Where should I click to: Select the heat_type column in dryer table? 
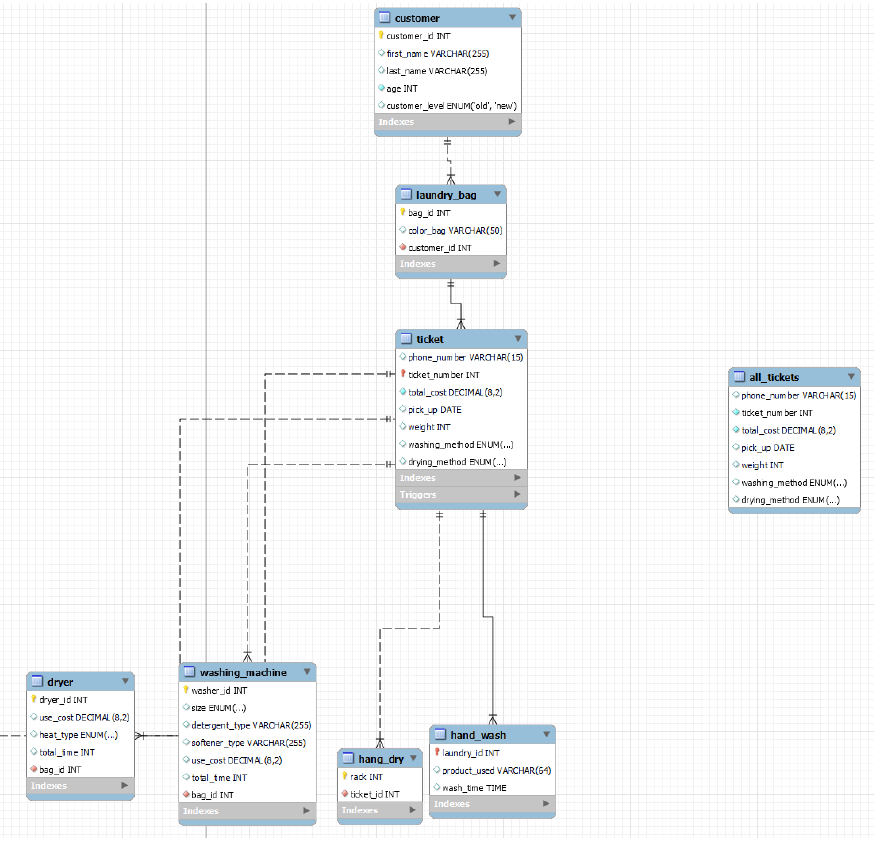click(78, 735)
